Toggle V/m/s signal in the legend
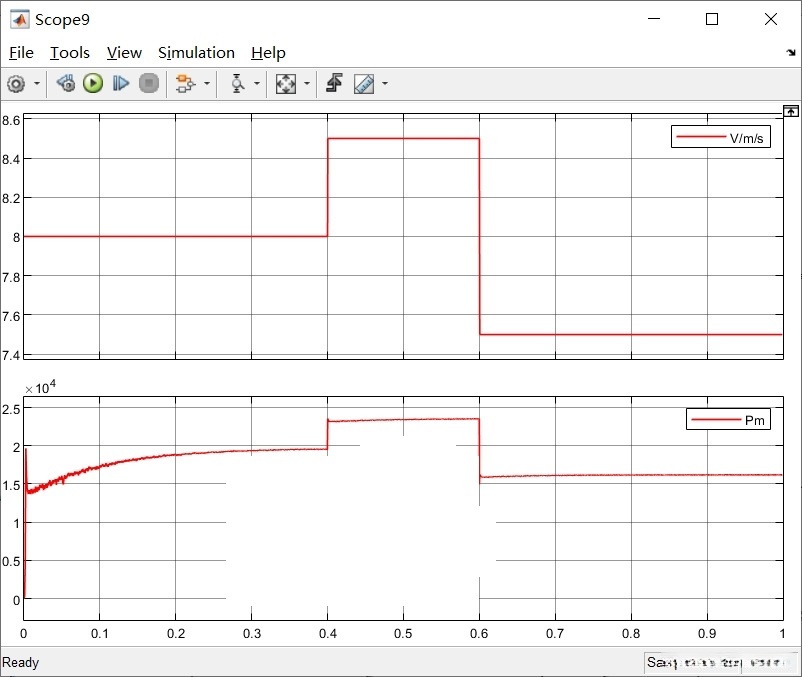 (721, 137)
